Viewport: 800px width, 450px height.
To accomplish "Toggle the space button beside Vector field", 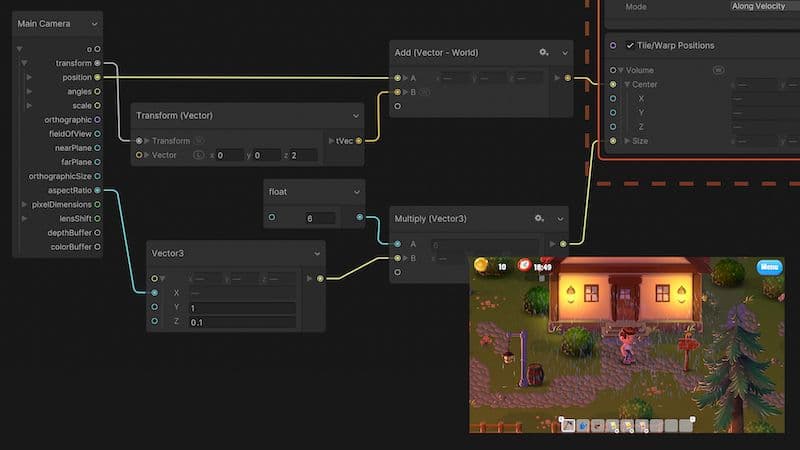I will pos(198,155).
